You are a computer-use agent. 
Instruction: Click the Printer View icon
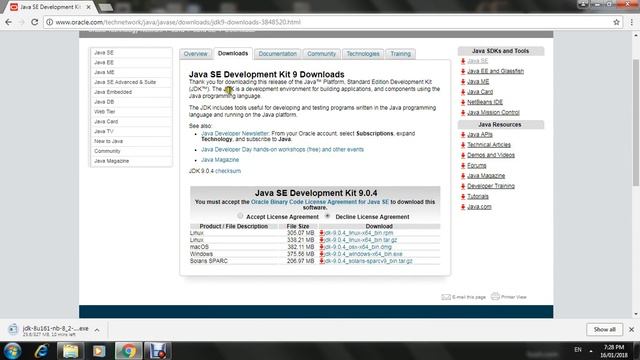click(x=495, y=296)
